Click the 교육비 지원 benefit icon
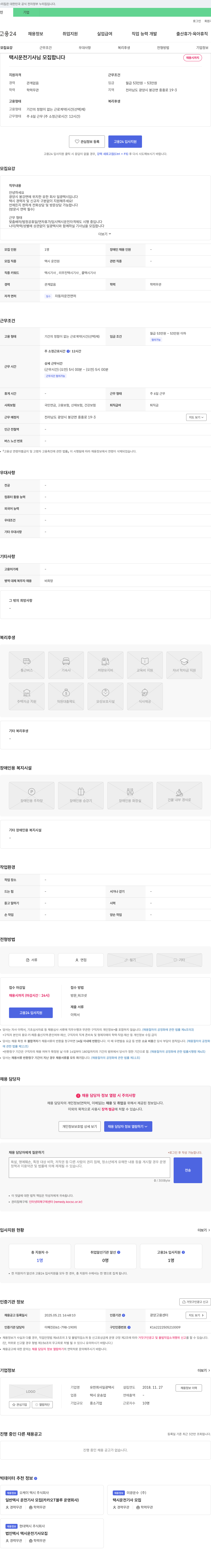 [x=145, y=665]
